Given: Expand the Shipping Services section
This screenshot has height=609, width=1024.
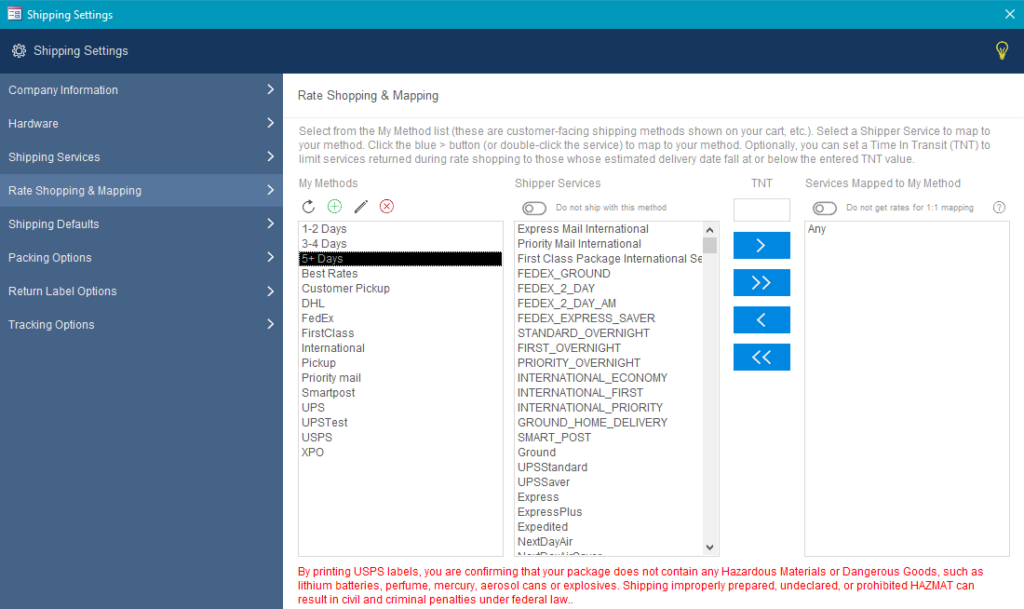Looking at the screenshot, I should pyautogui.click(x=142, y=156).
